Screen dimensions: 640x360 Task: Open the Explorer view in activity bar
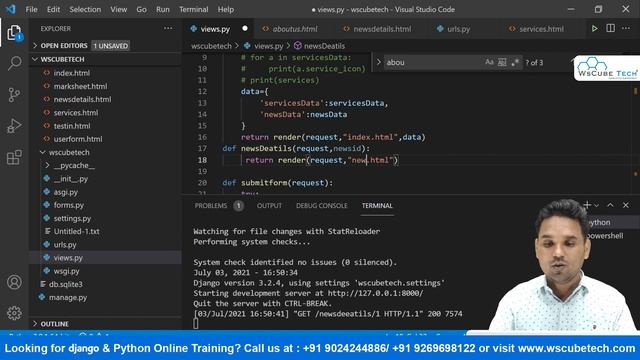coord(14,33)
